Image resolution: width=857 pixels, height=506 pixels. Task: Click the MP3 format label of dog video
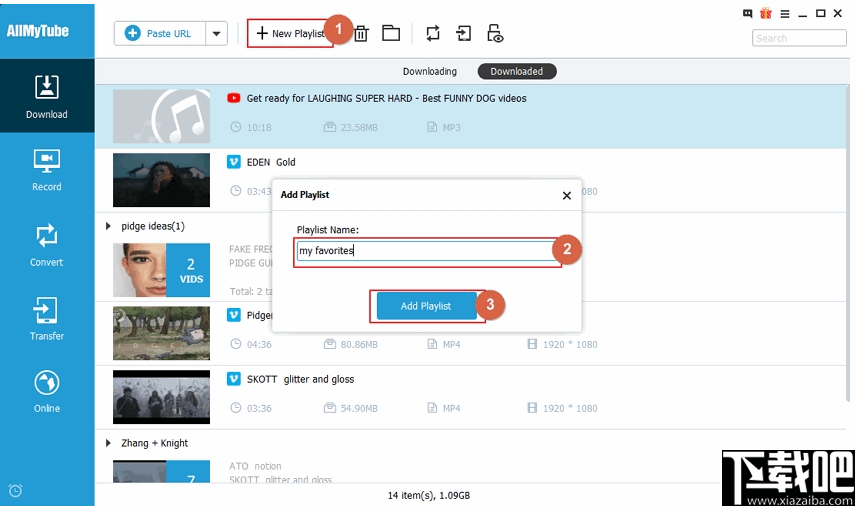coord(451,127)
